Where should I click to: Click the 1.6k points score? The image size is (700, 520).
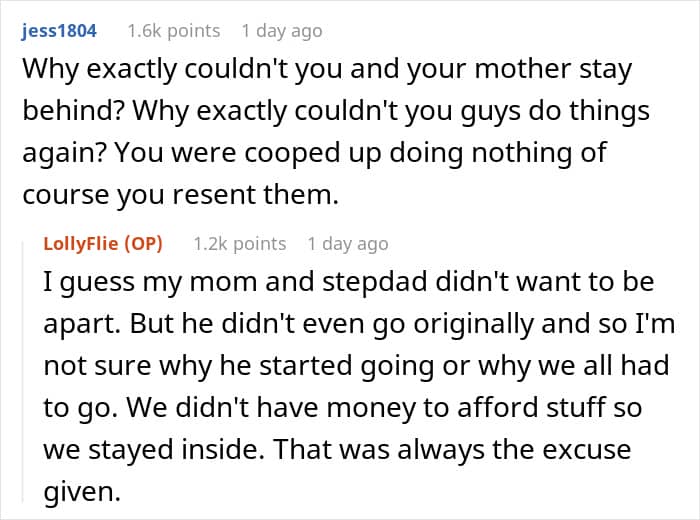173,31
